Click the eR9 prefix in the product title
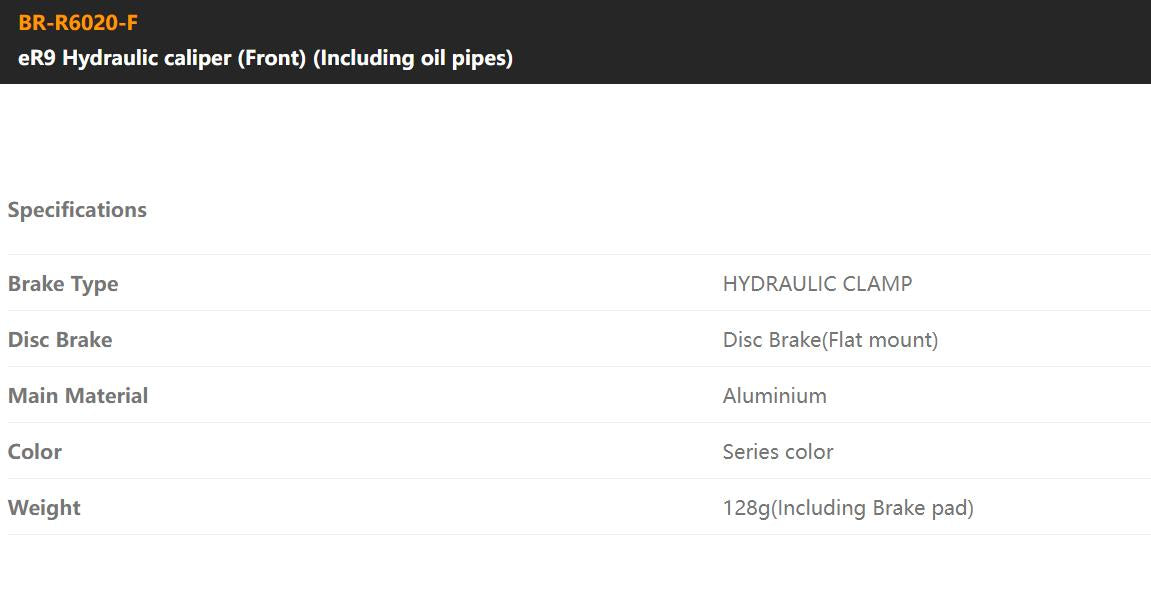 coord(36,58)
